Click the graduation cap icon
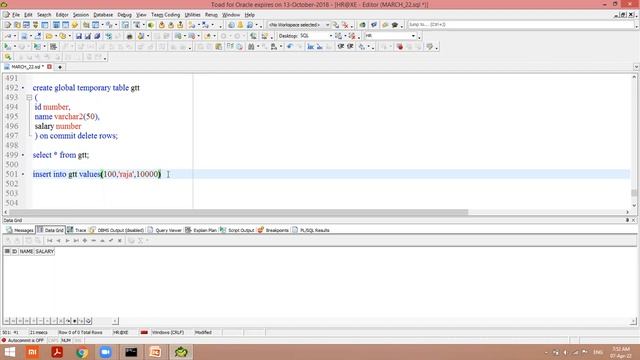The width and height of the screenshot is (640, 360). pyautogui.click(x=395, y=25)
